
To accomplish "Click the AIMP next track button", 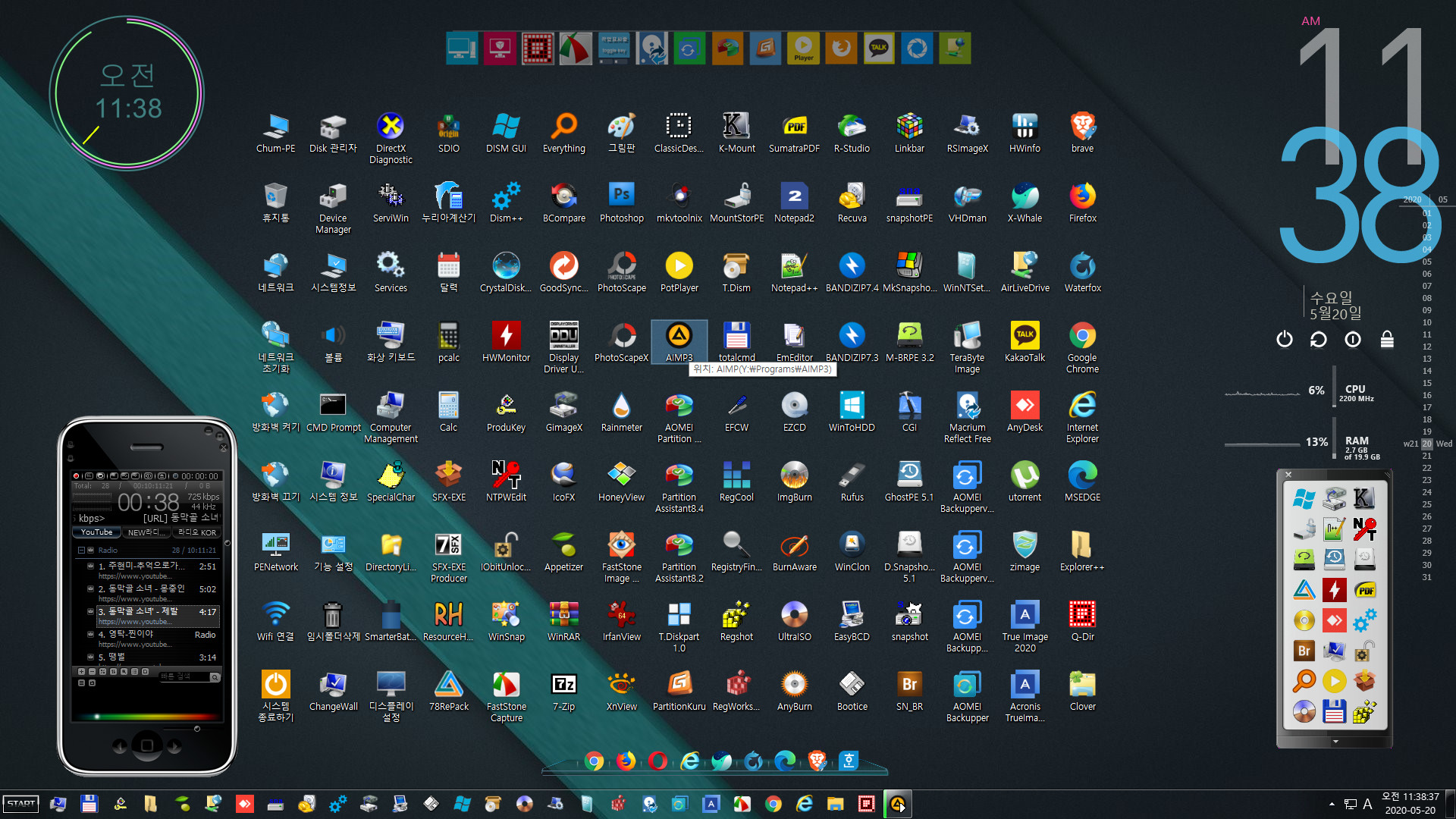I will coord(174,746).
